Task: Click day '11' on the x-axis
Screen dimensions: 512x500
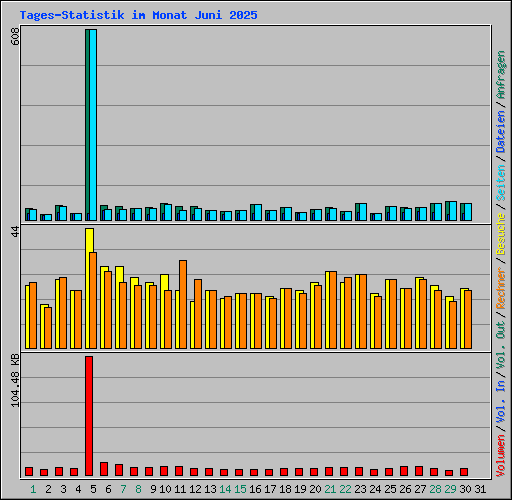Action: tap(180, 489)
